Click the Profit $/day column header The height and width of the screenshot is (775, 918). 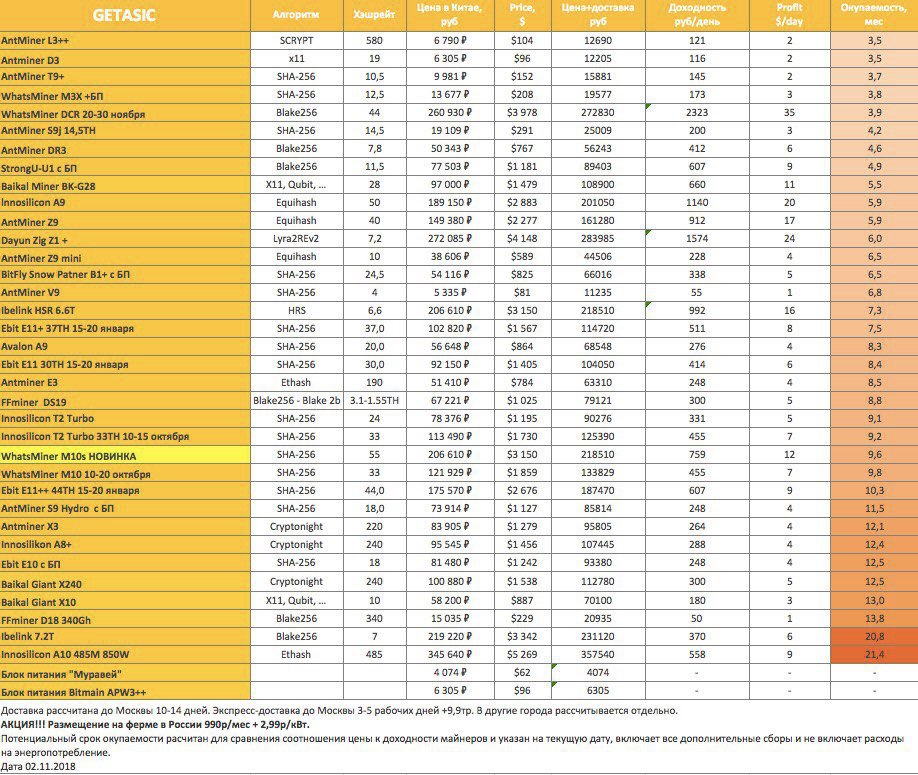[790, 15]
